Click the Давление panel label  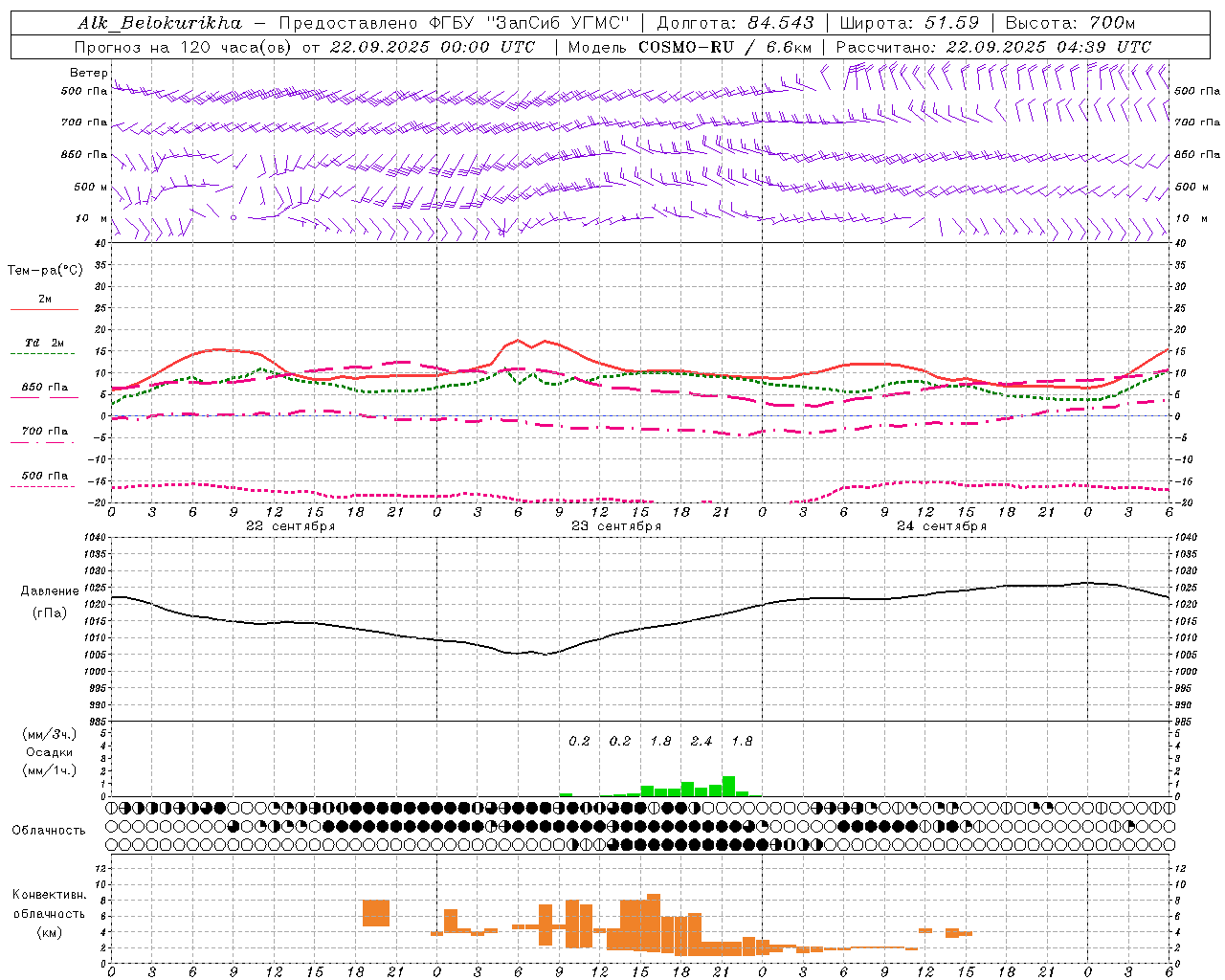pos(50,591)
